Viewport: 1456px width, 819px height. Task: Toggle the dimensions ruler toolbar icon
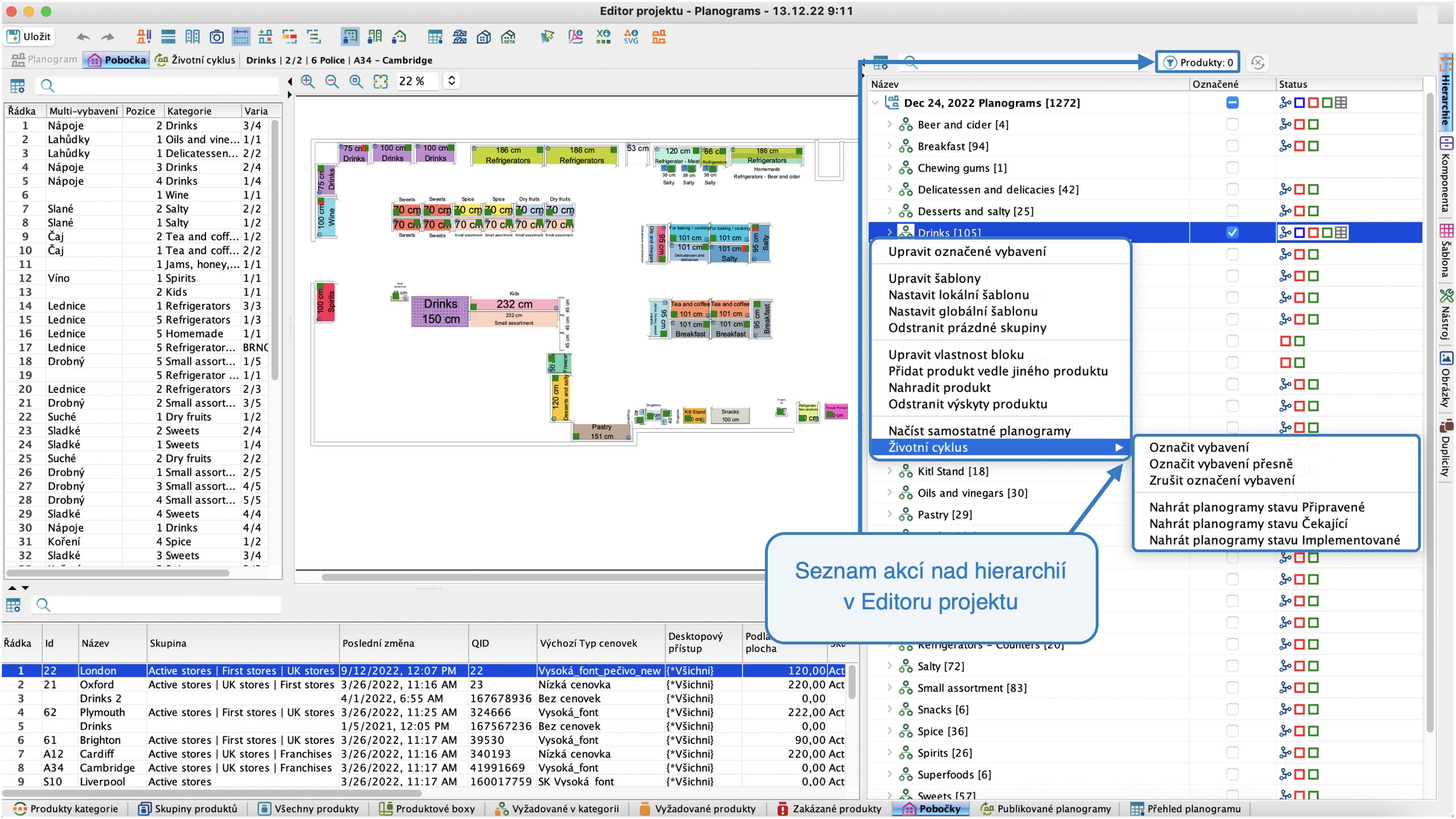point(241,37)
